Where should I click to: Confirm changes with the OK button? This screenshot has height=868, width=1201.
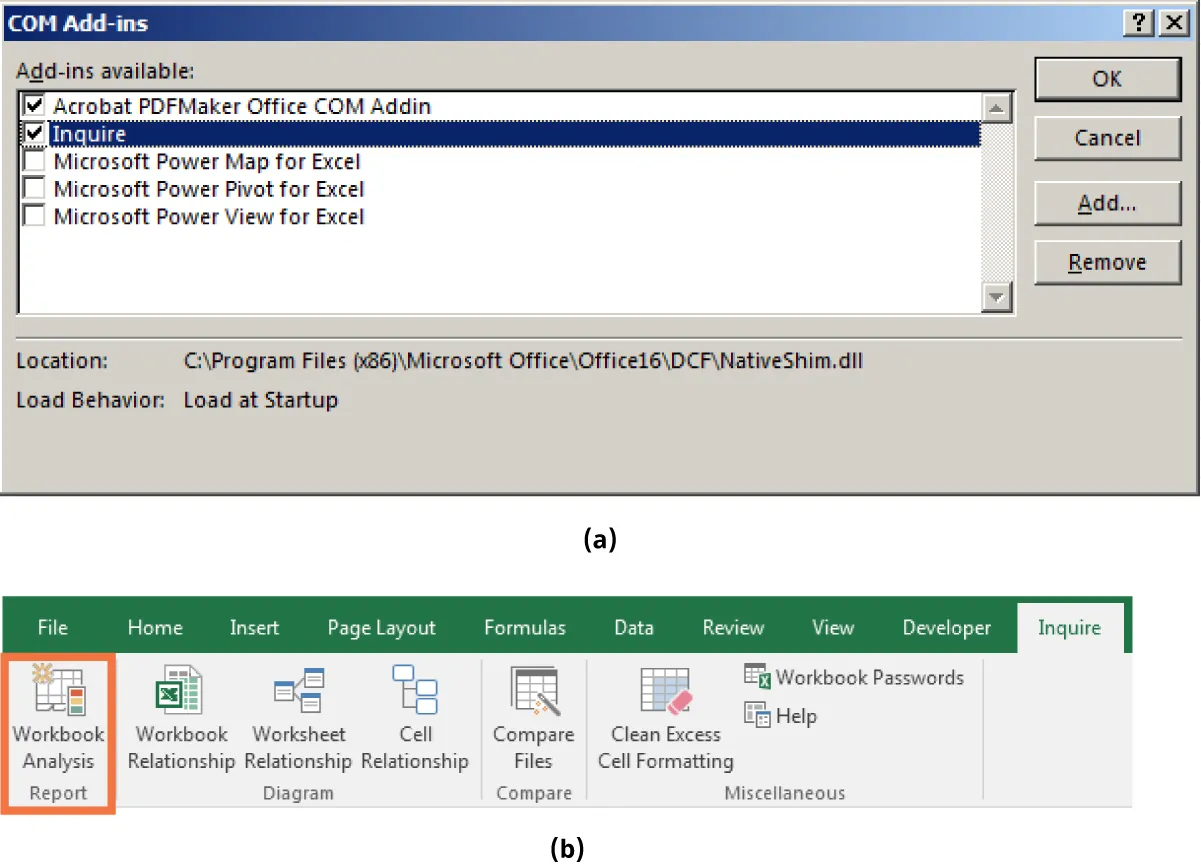[x=1107, y=79]
